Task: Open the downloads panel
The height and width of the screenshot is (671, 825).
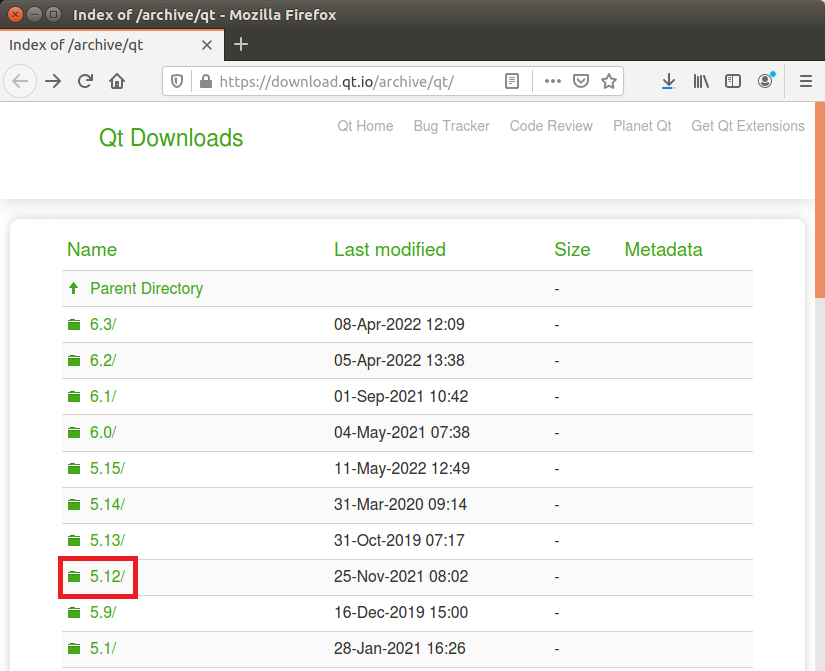Action: 668,81
